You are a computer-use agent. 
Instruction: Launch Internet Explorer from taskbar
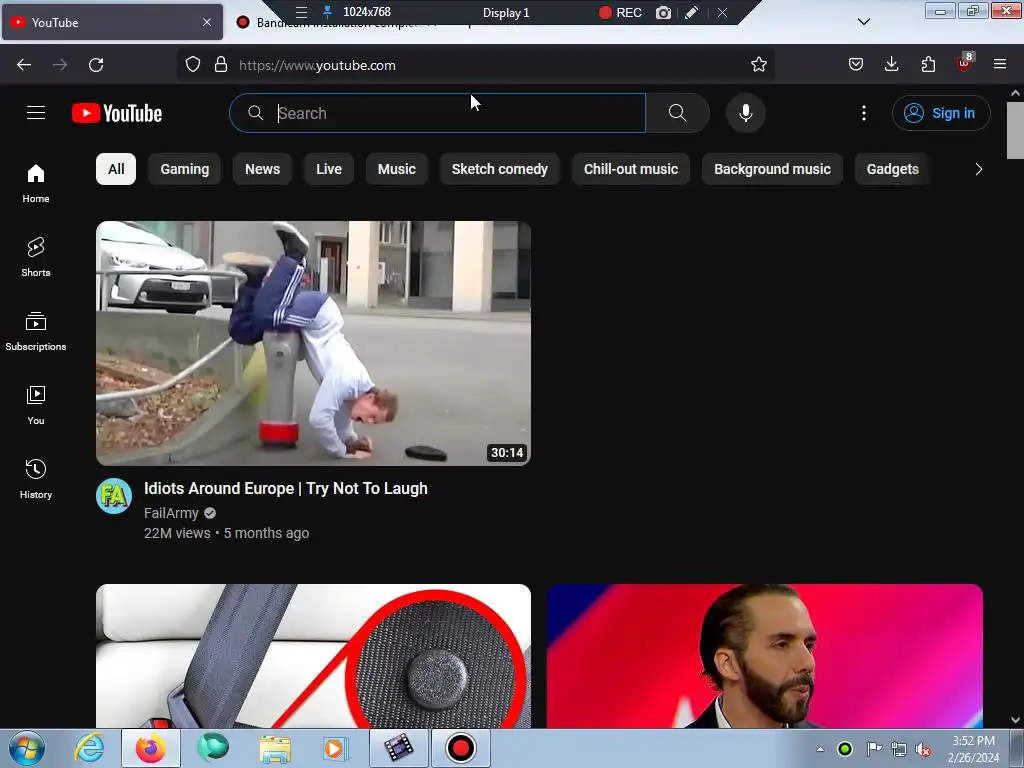pyautogui.click(x=89, y=748)
